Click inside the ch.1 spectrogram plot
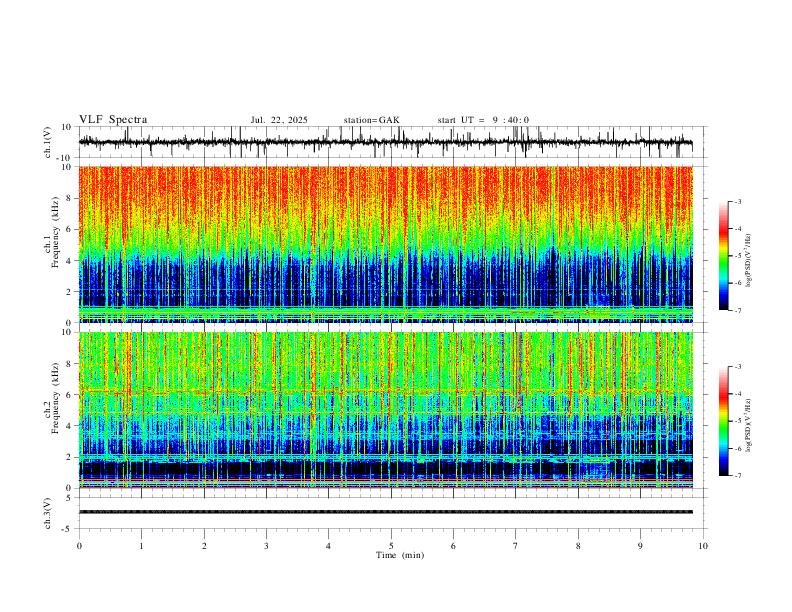Screen dimensions: 792x612 click(x=385, y=244)
